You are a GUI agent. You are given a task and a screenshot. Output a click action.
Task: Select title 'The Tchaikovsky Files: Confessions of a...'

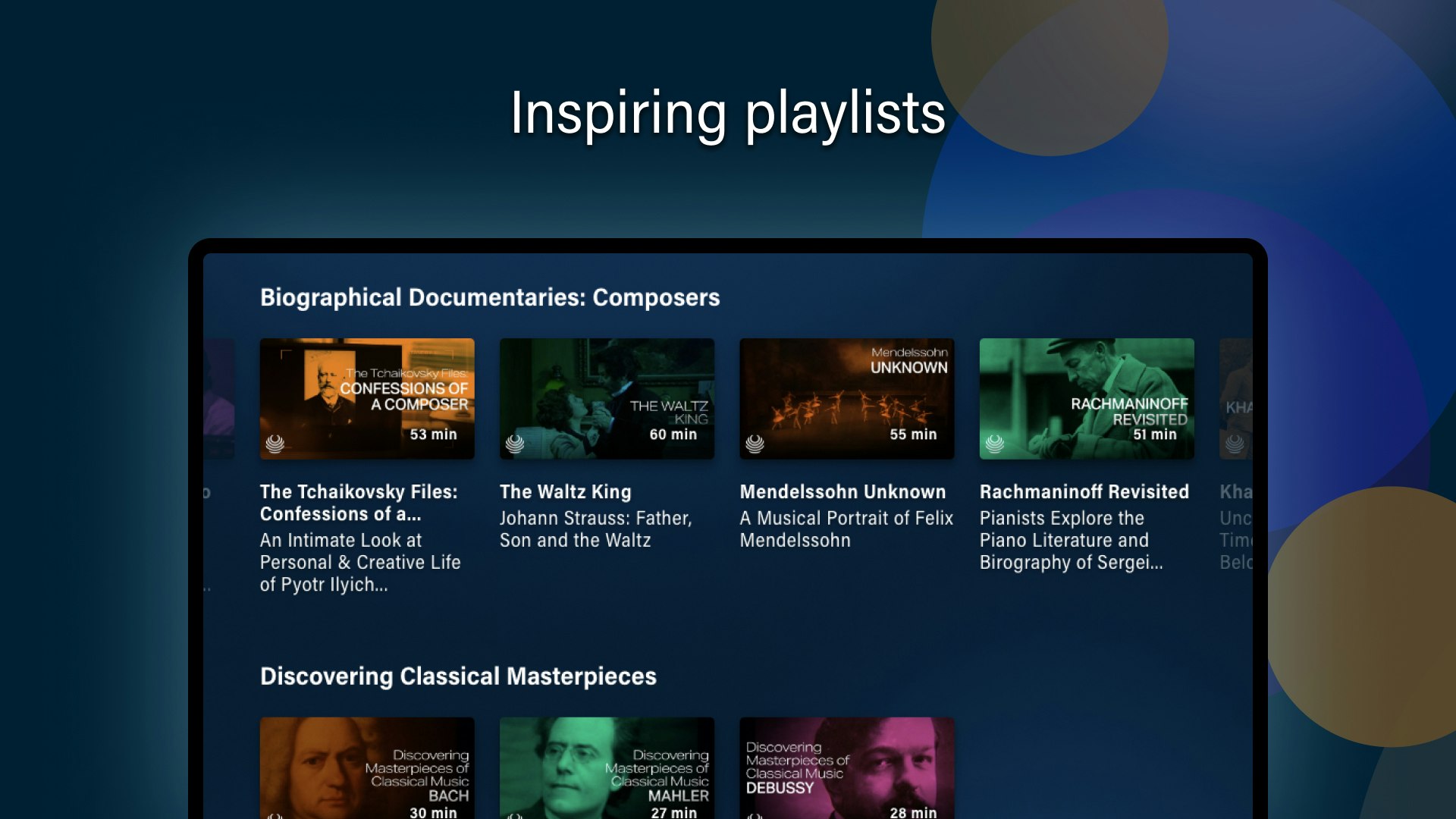coord(359,503)
